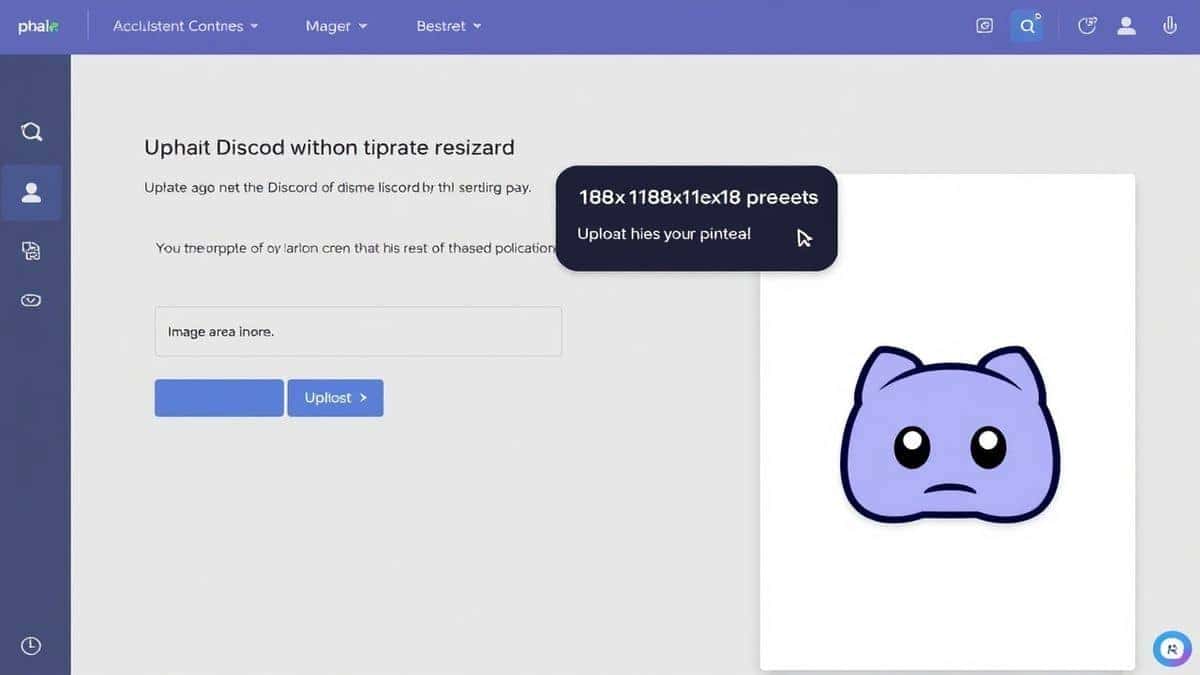
Task: Expand the Mager dropdown menu
Action: [336, 26]
